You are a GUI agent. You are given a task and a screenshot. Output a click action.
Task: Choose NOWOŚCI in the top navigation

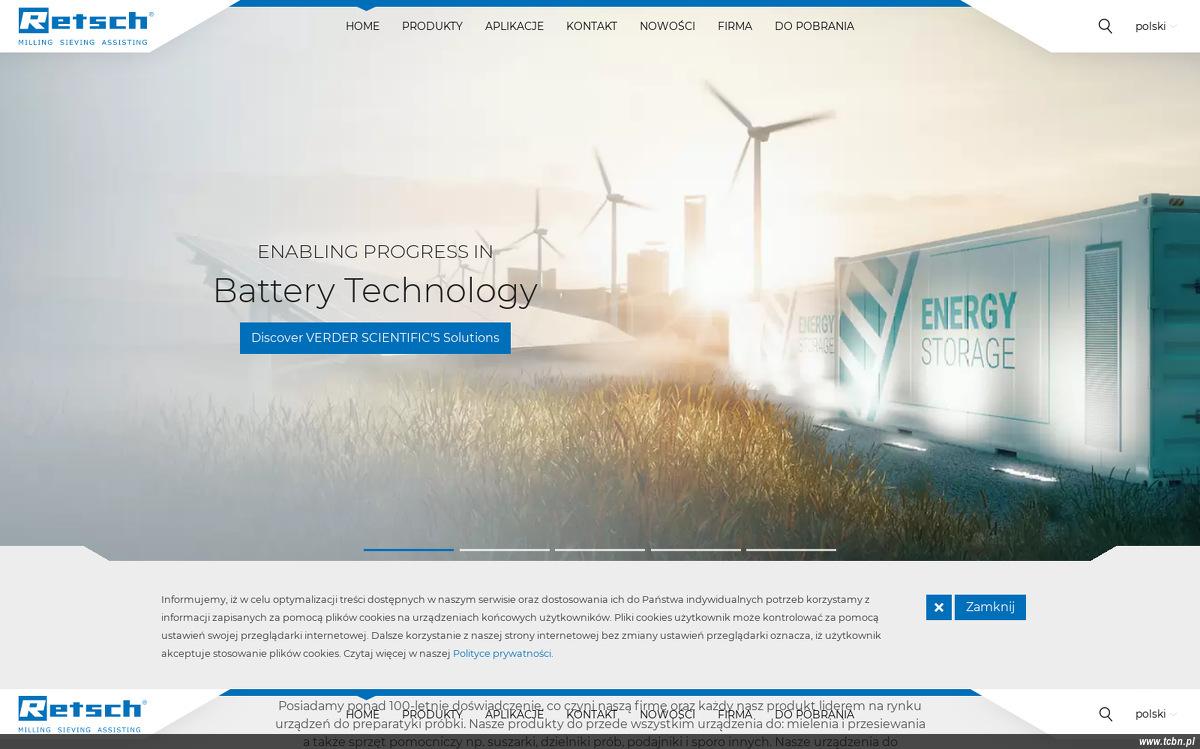(667, 26)
